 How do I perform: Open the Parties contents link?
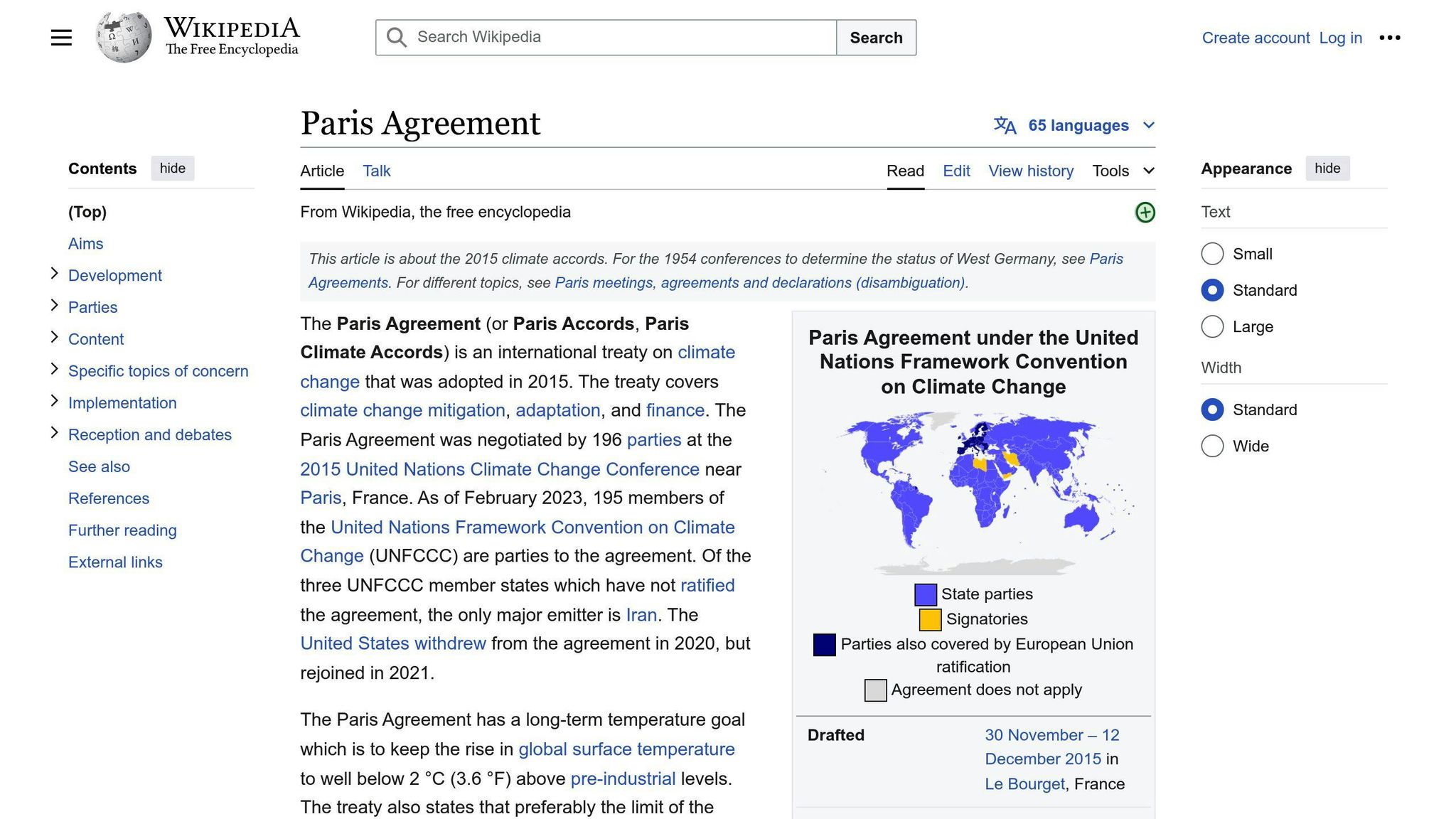(x=92, y=308)
